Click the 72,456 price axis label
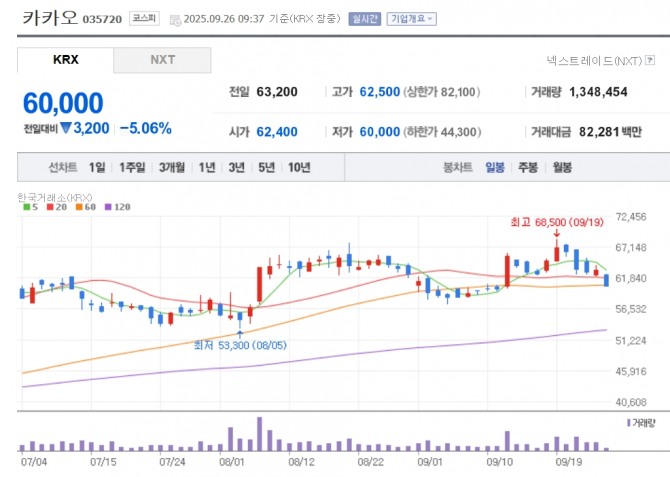 [x=631, y=217]
